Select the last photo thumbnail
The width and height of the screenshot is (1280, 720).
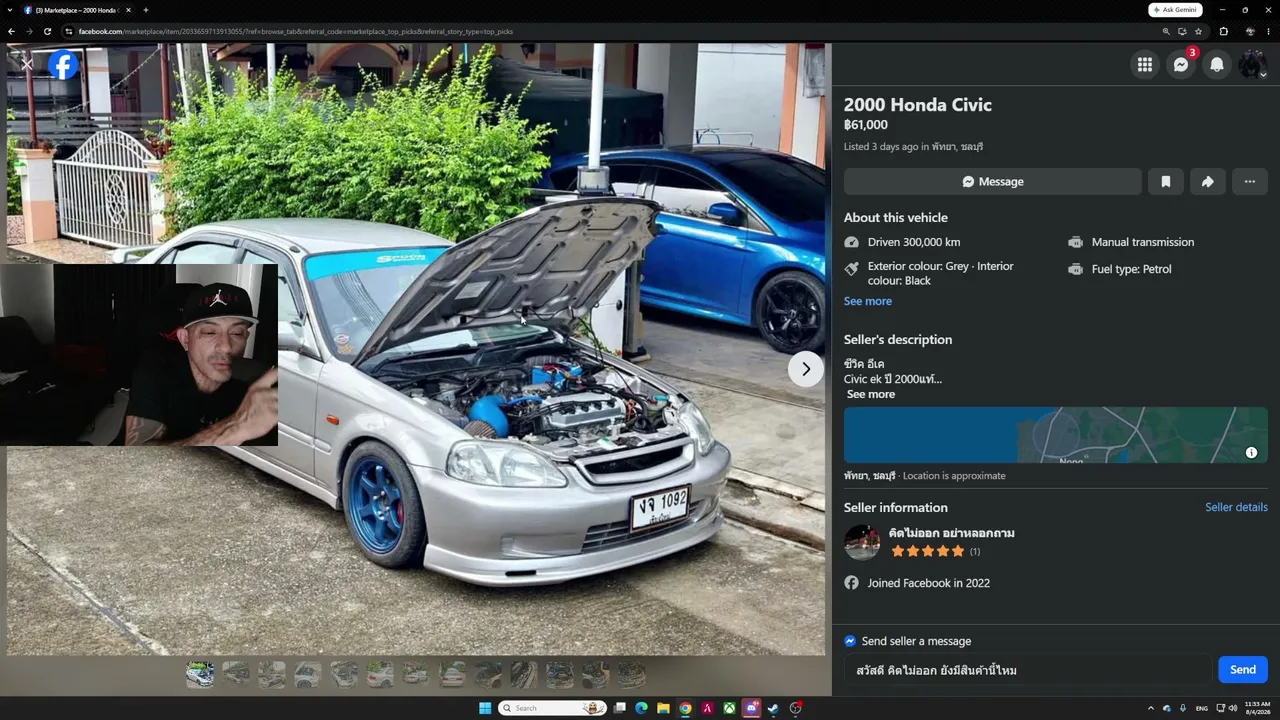click(632, 675)
